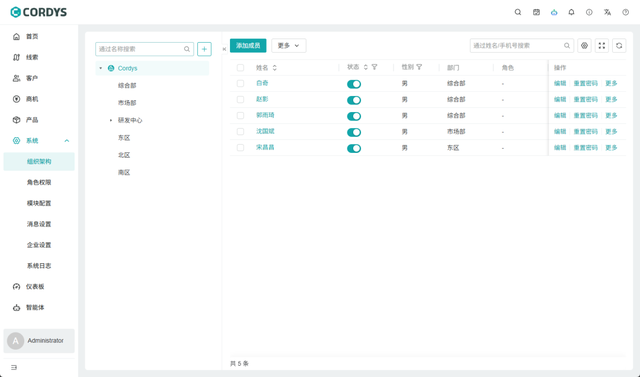Click 重置密码 for 赵影
This screenshot has height=377, width=640.
pyautogui.click(x=586, y=100)
